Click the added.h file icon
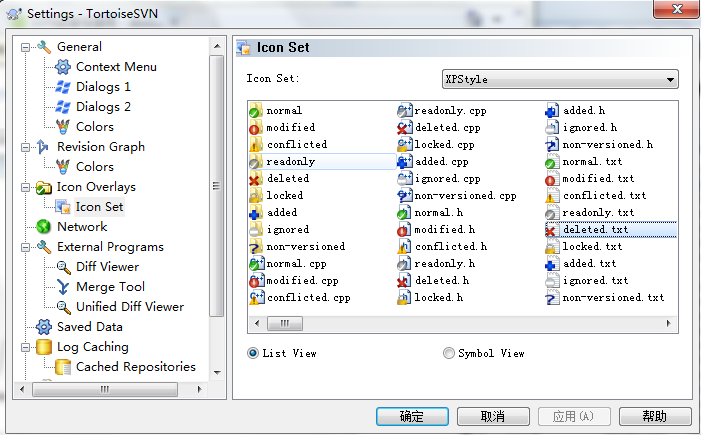This screenshot has width=701, height=435. point(552,110)
